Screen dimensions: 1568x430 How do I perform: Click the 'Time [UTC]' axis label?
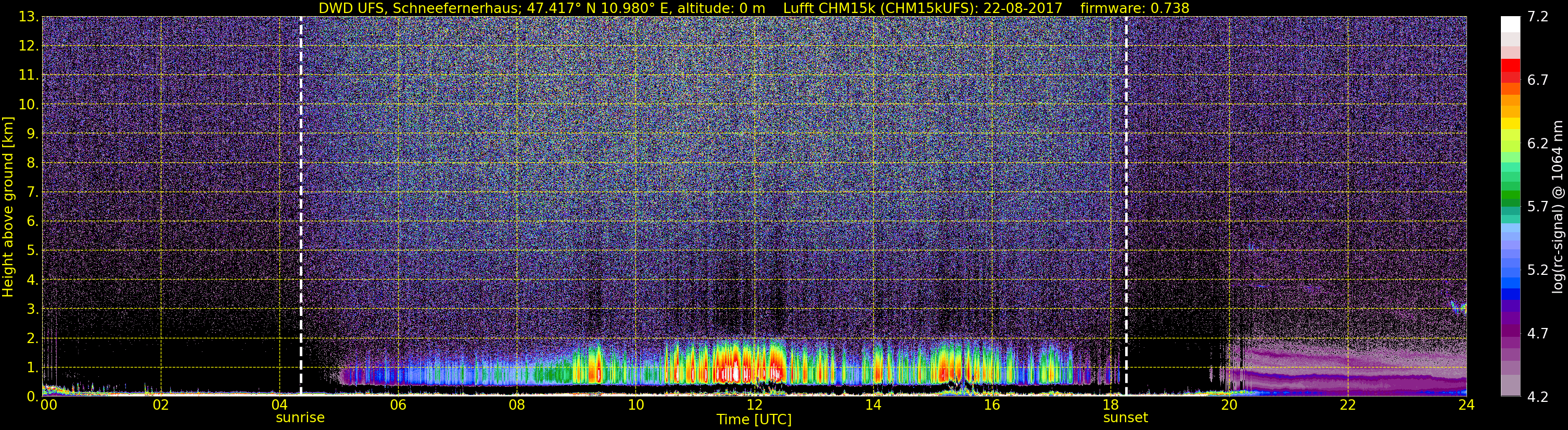[754, 420]
